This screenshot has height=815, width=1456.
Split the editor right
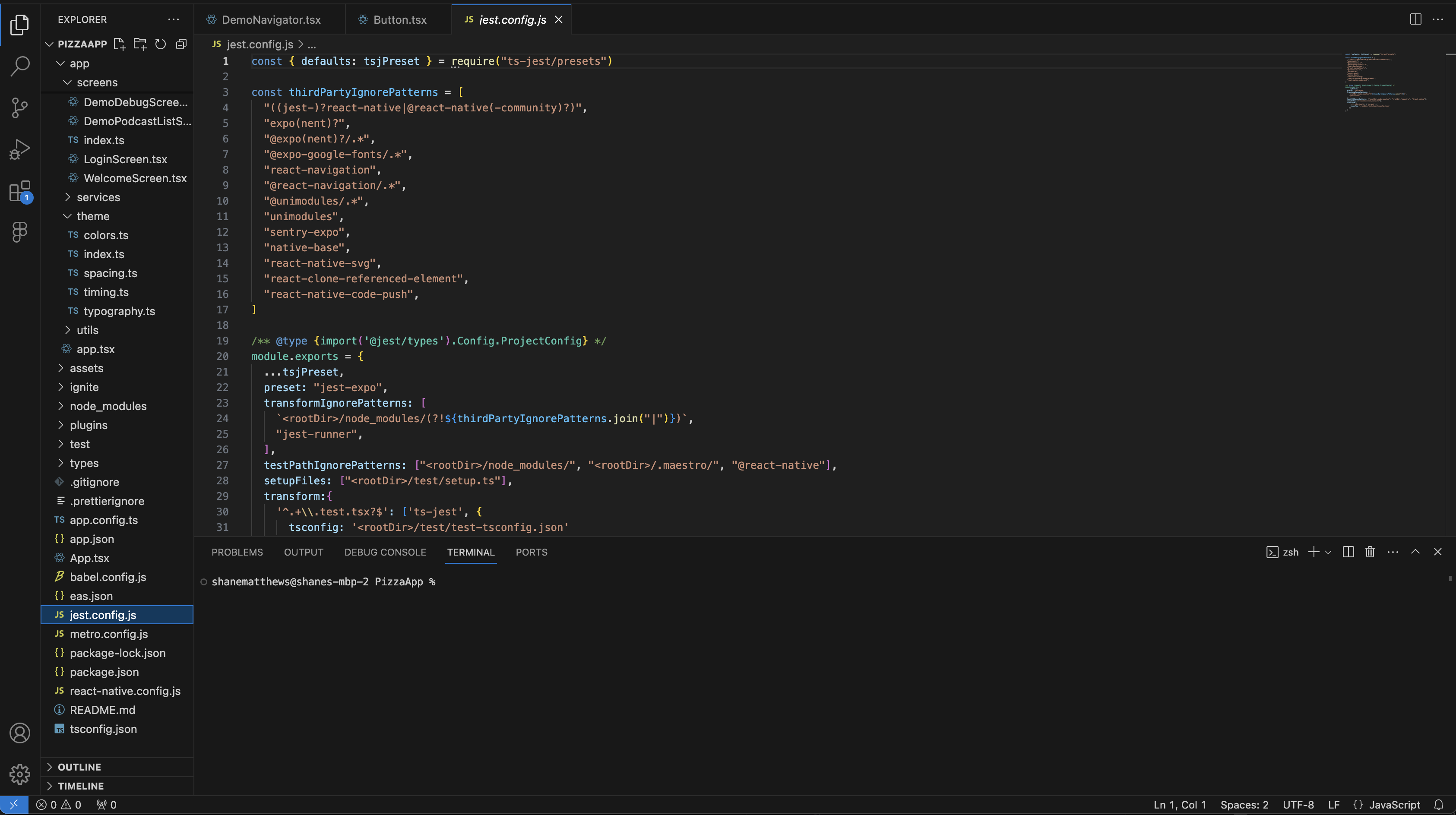point(1415,19)
